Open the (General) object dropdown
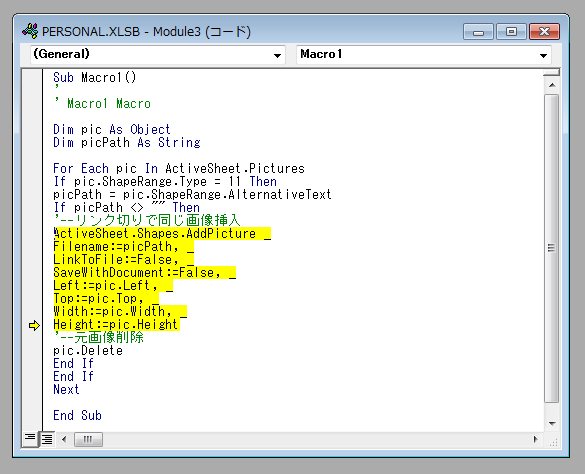Viewport: 585px width, 474px height. click(277, 55)
